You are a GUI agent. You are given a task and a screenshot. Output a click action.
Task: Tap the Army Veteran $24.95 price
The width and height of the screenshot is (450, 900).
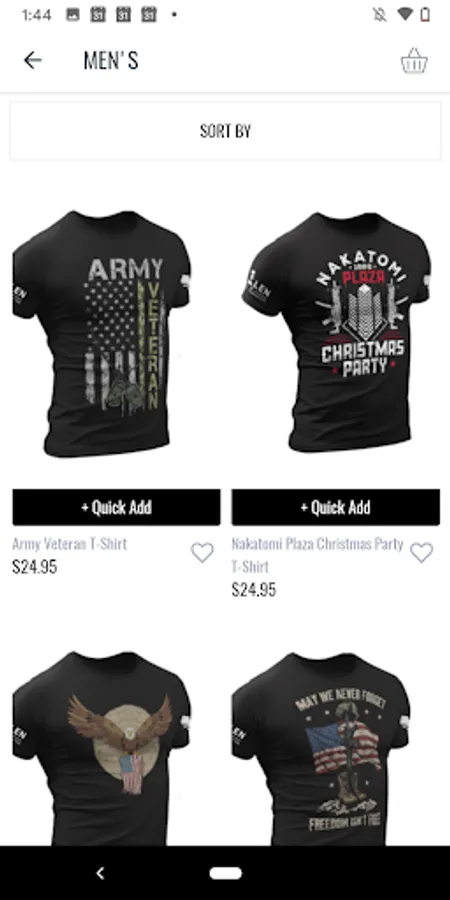(x=34, y=567)
